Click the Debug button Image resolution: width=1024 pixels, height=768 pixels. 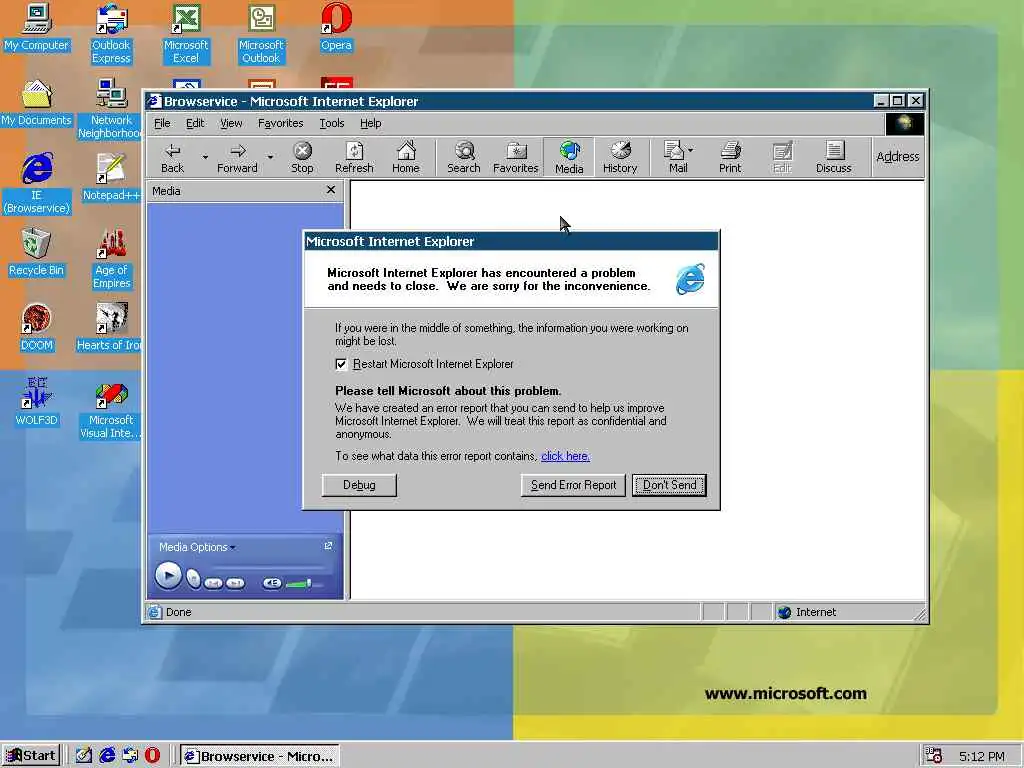pos(359,485)
